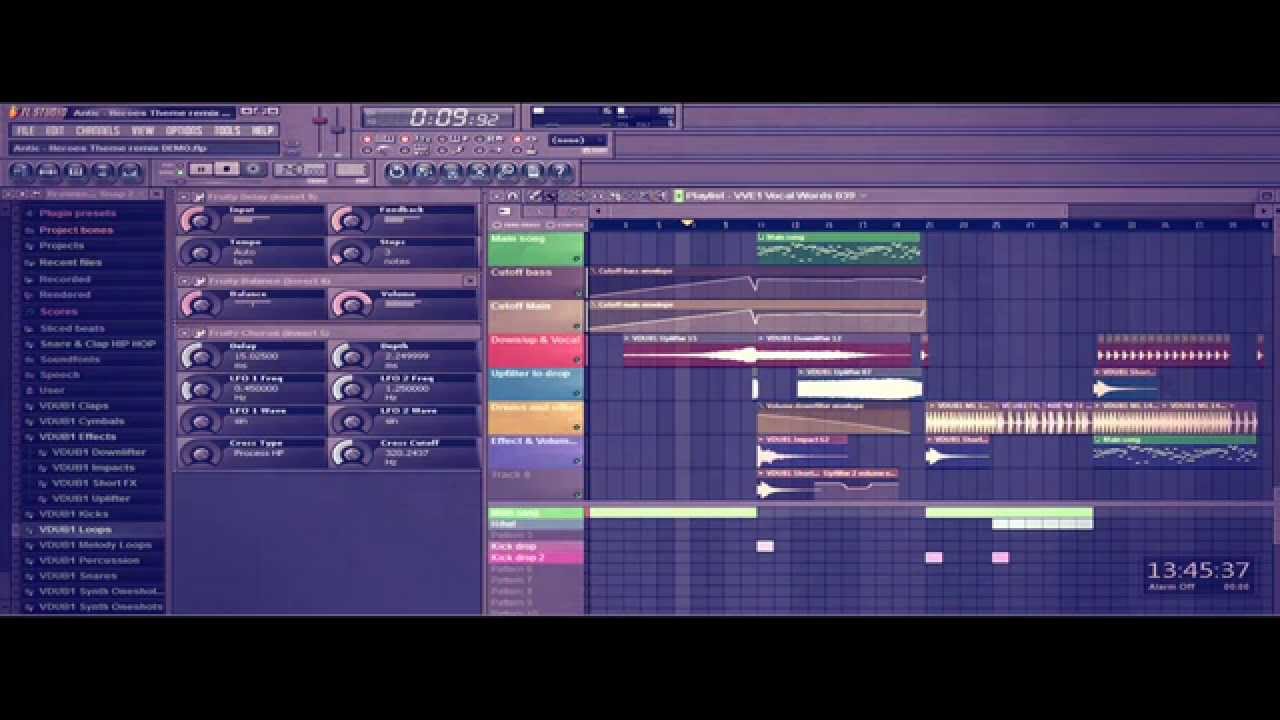Image resolution: width=1280 pixels, height=720 pixels.
Task: Click the Fruity Balance Volume knob
Action: (351, 303)
